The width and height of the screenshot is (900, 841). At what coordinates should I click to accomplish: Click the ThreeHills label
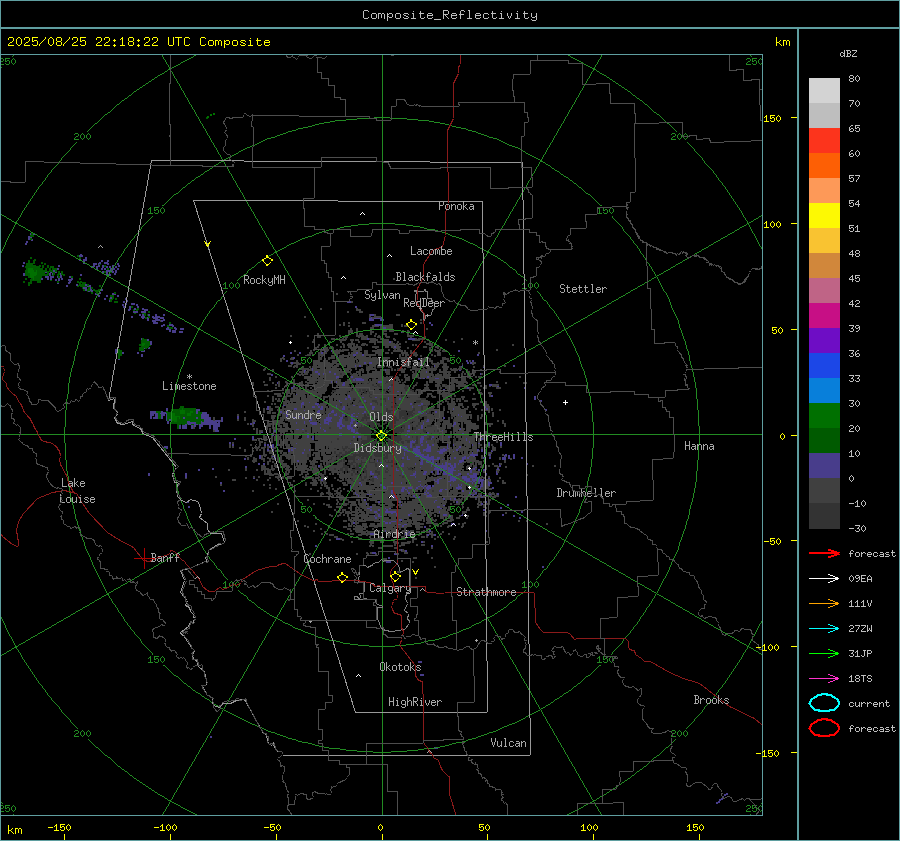pos(503,437)
